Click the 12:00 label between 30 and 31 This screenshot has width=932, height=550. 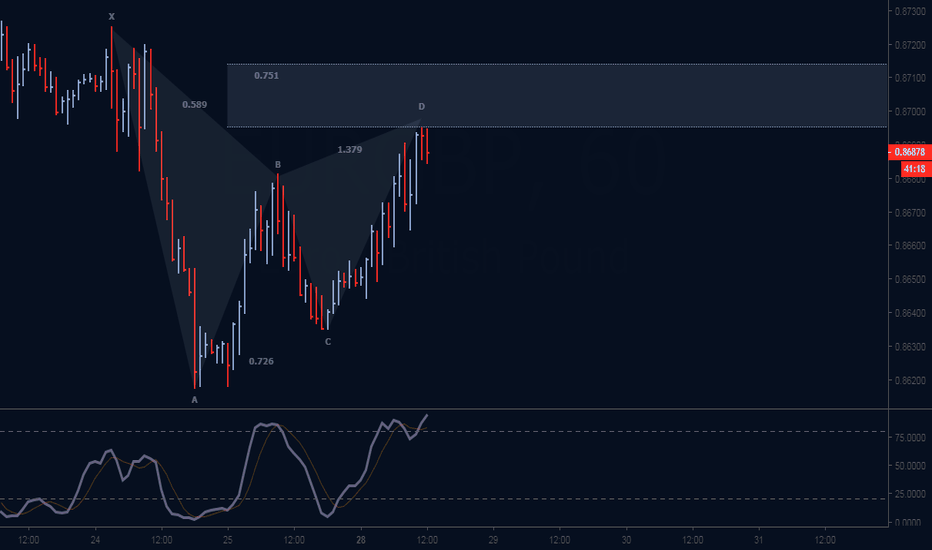[692, 540]
